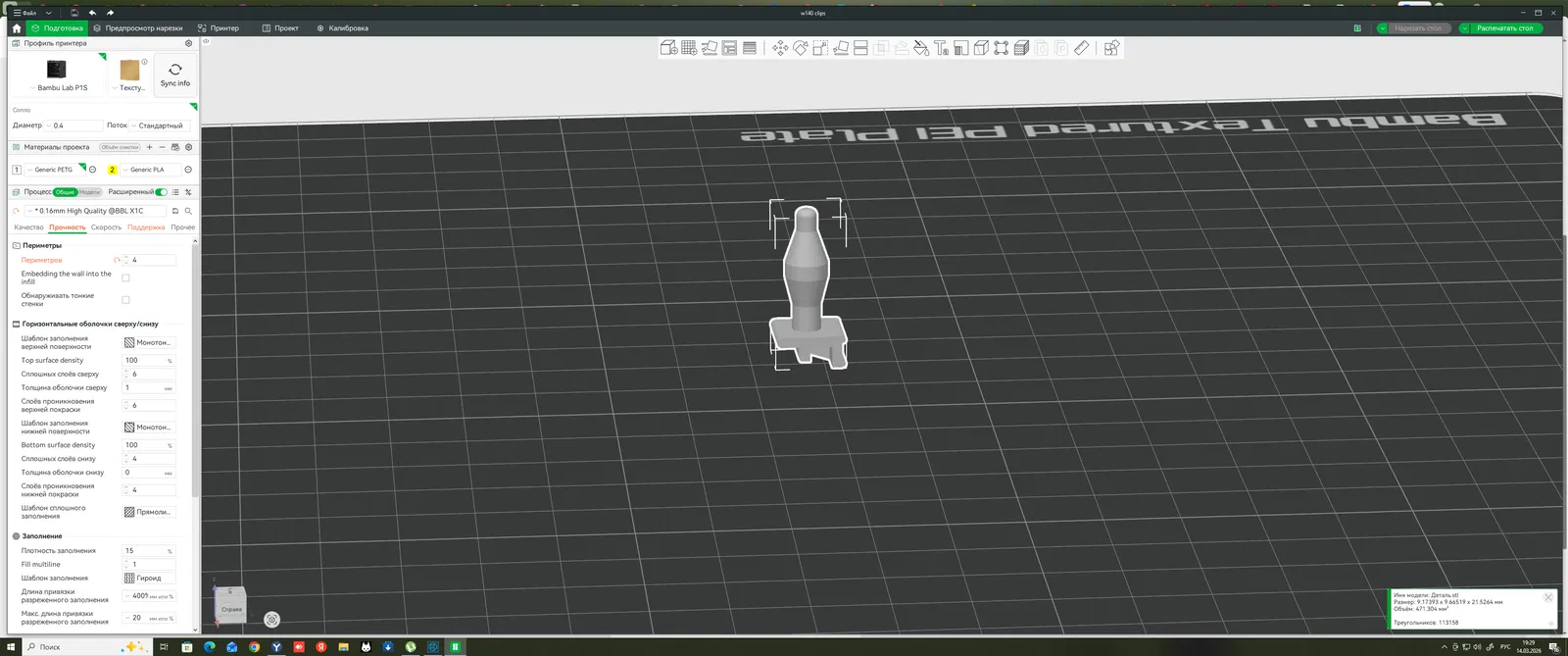1568x656 pixels.
Task: Open the Скорость settings tab
Action: (x=106, y=227)
